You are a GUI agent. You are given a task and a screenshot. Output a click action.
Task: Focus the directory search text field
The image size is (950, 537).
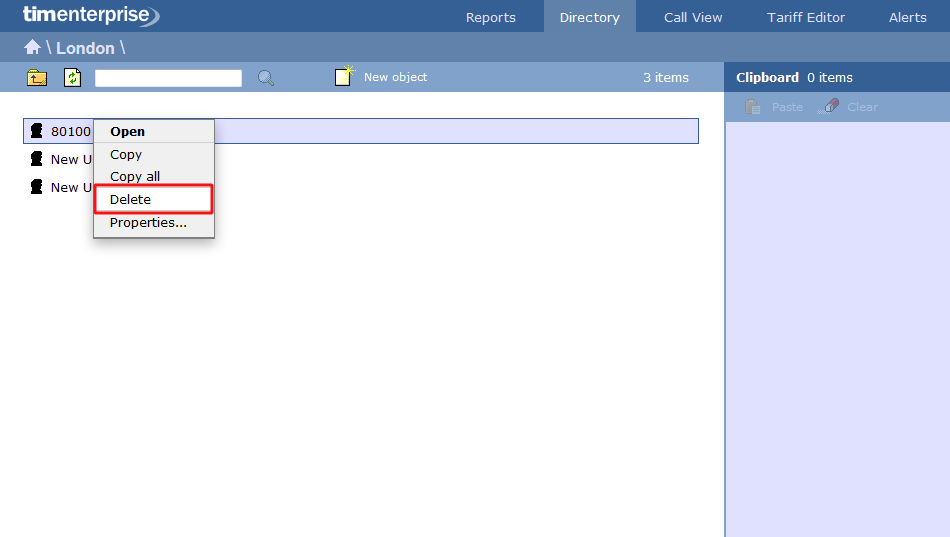tap(168, 78)
